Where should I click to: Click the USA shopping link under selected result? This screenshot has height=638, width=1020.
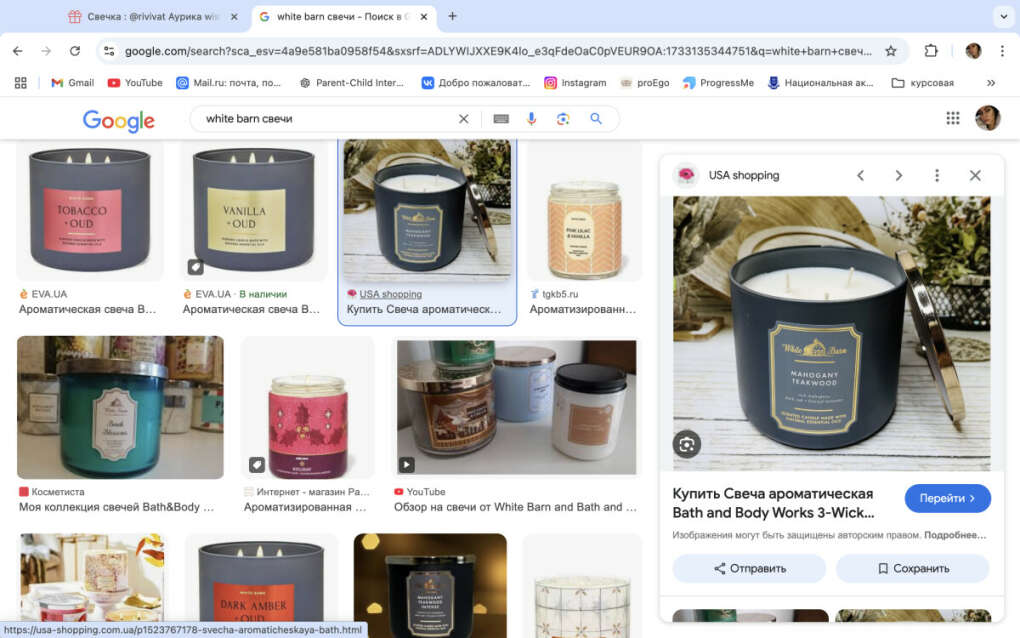pyautogui.click(x=390, y=294)
